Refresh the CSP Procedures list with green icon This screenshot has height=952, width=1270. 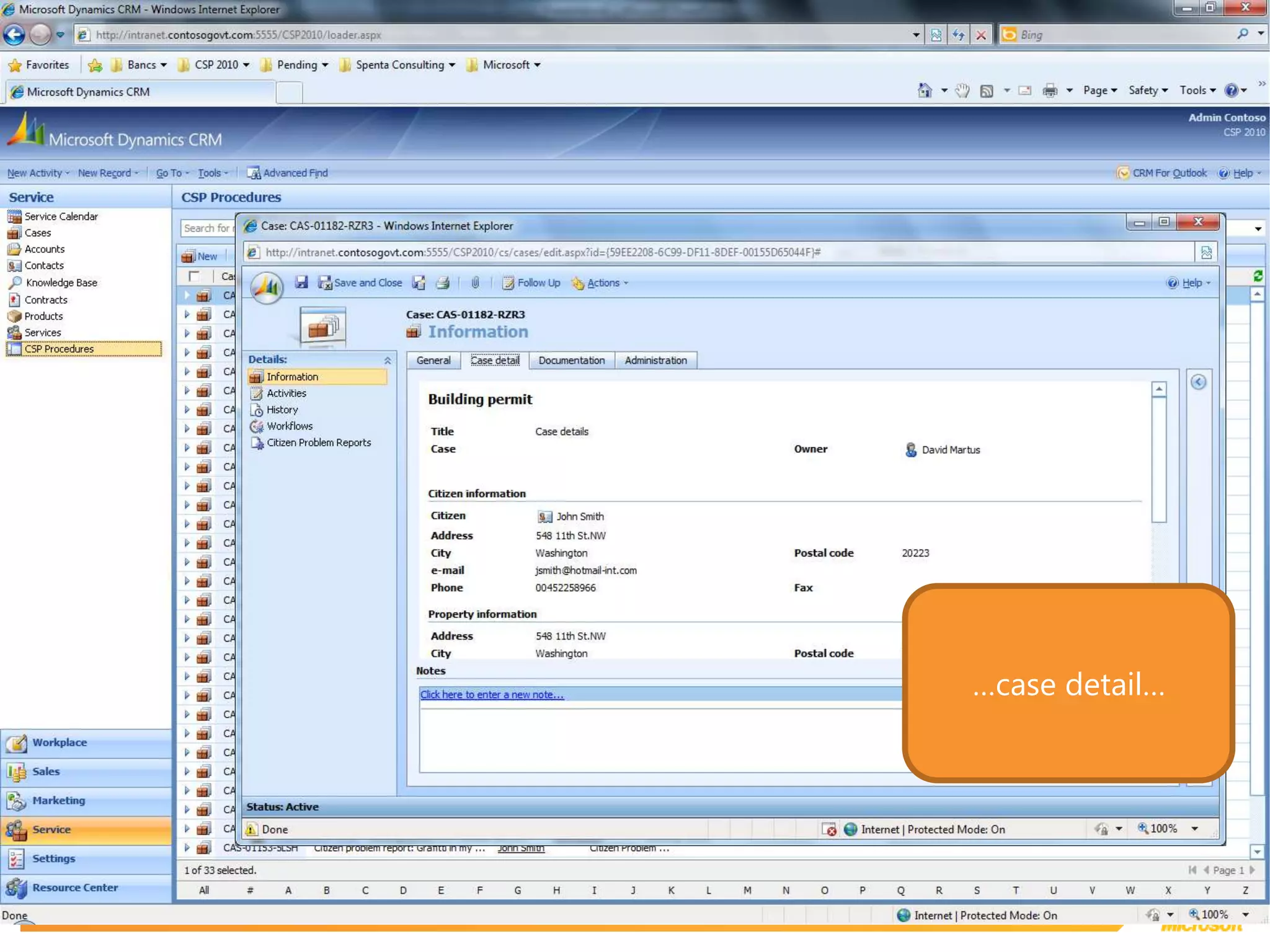[x=1258, y=276]
